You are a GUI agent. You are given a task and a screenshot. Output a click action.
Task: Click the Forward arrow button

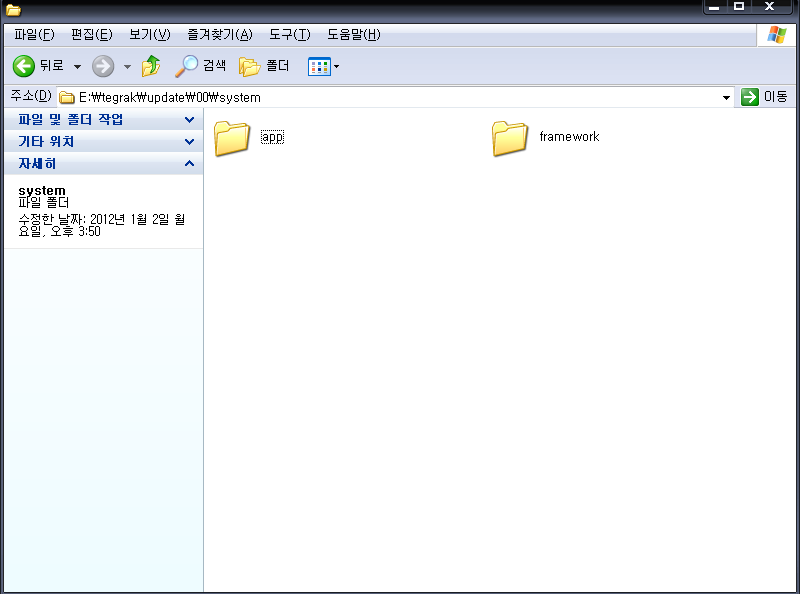[103, 66]
